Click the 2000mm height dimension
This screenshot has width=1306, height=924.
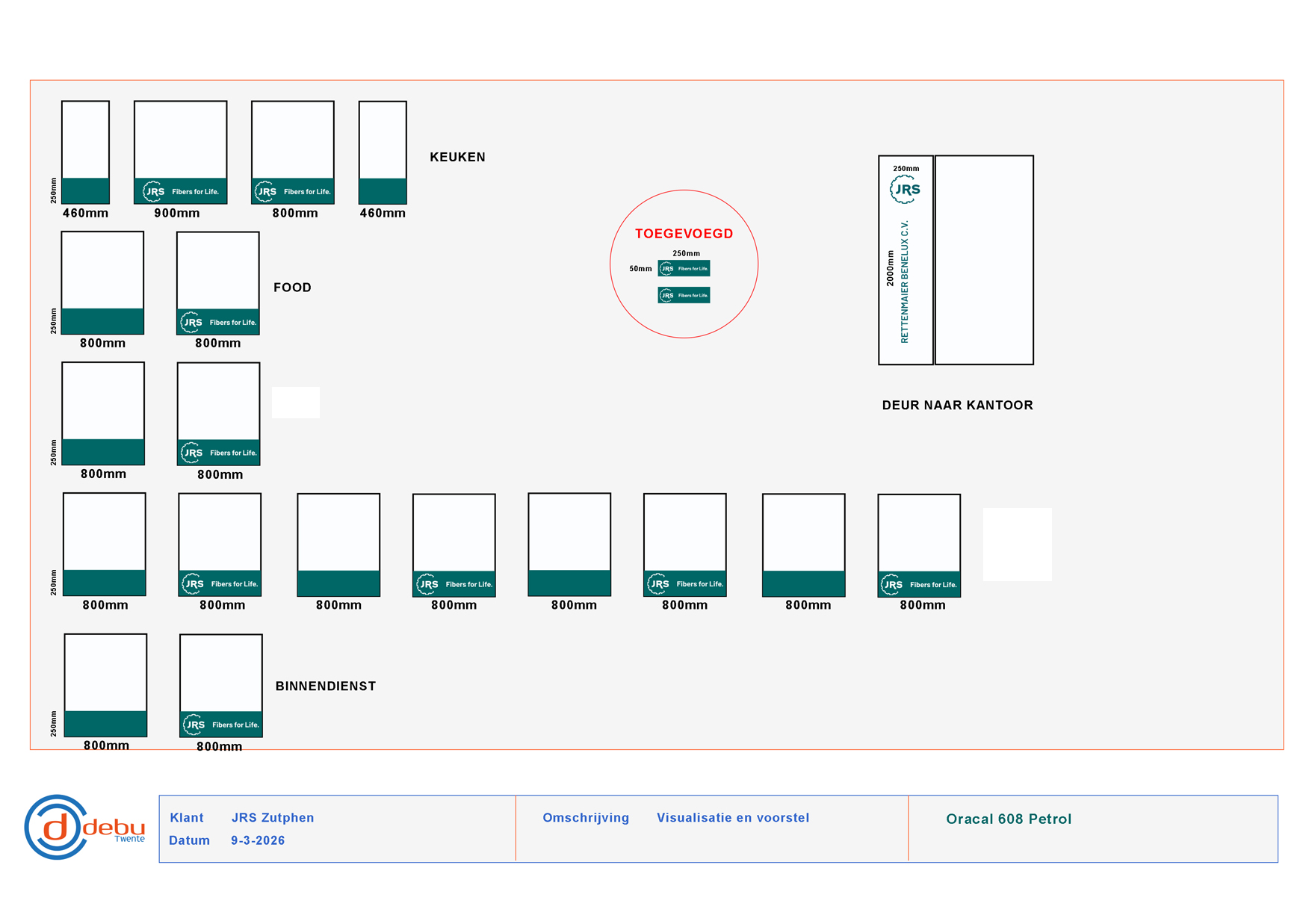point(890,268)
